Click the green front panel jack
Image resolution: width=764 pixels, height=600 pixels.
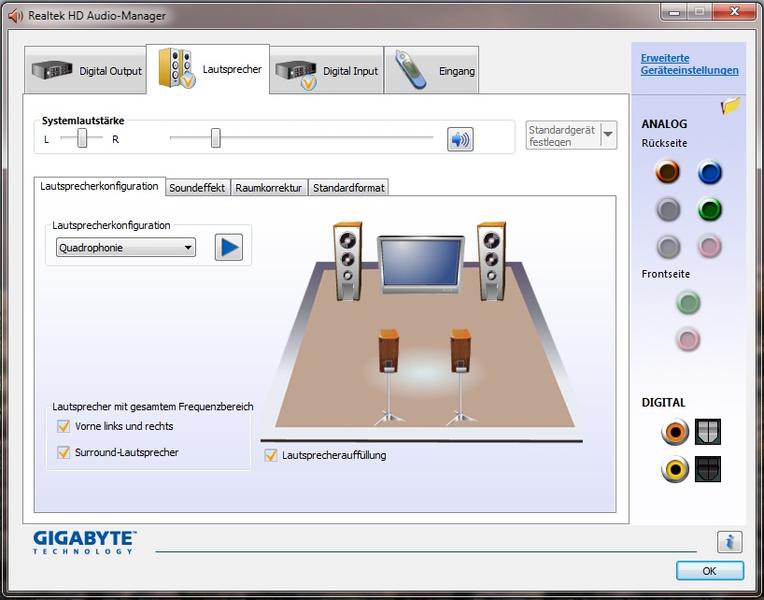coord(688,302)
